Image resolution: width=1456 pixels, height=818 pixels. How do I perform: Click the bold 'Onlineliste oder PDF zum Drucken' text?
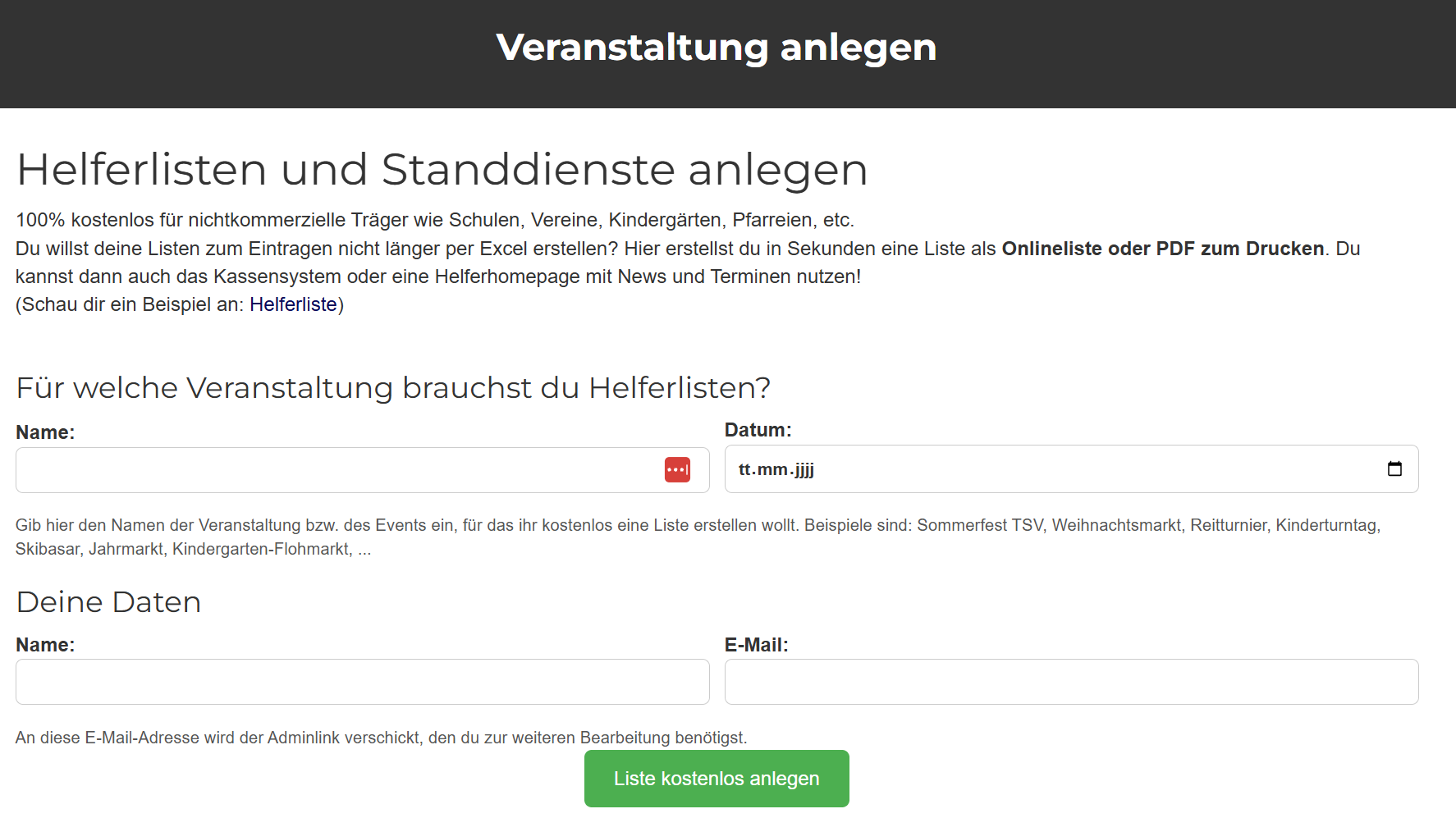pyautogui.click(x=1162, y=249)
